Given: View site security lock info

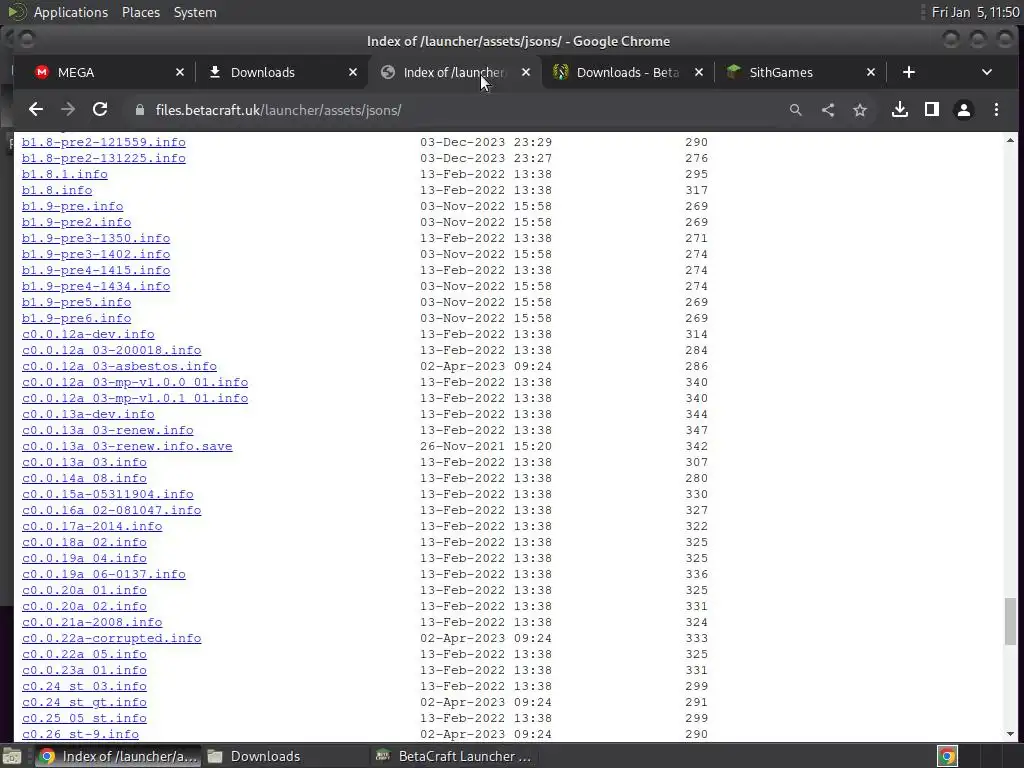Looking at the screenshot, I should pos(139,110).
